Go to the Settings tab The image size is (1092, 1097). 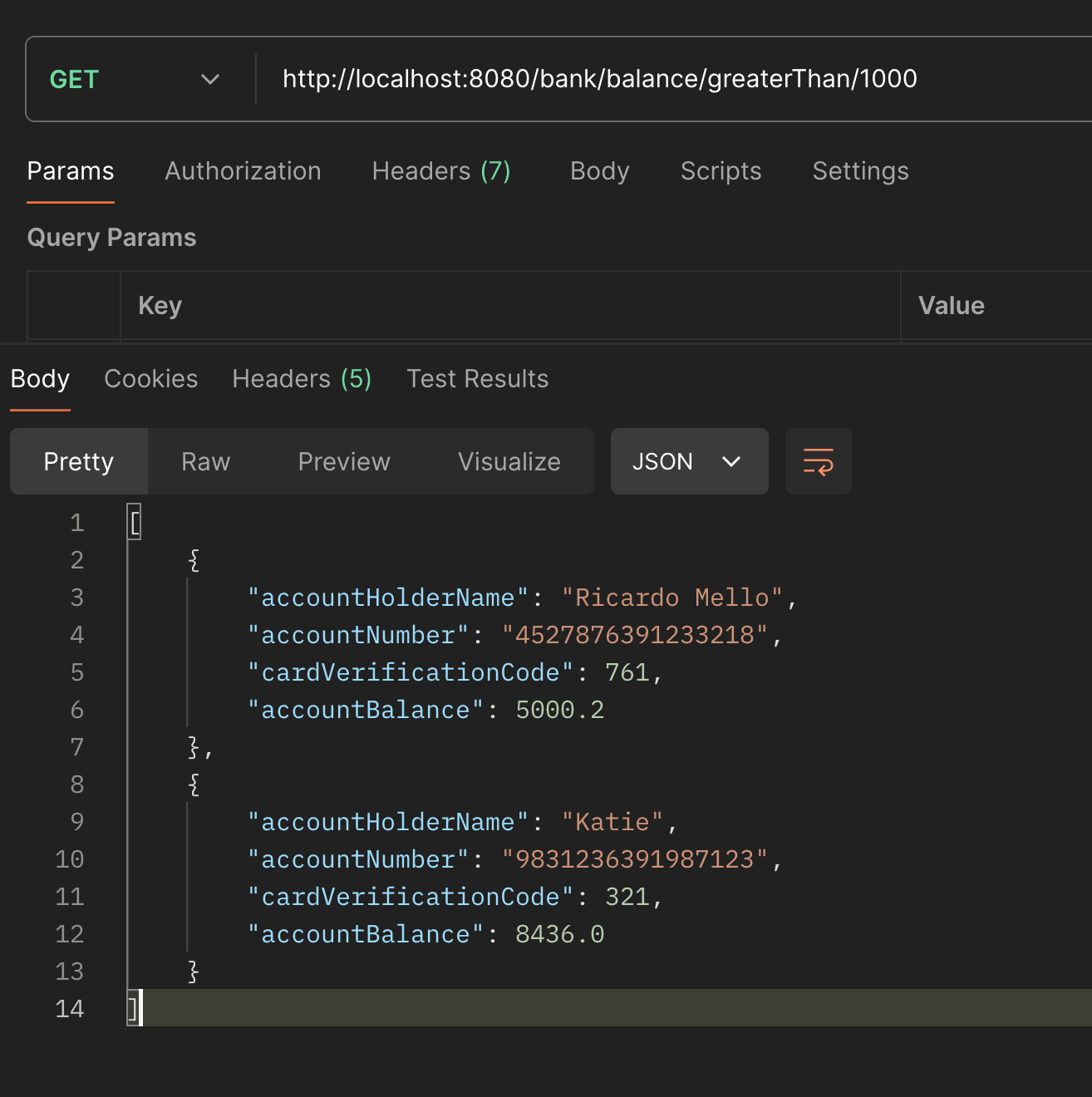click(x=860, y=171)
